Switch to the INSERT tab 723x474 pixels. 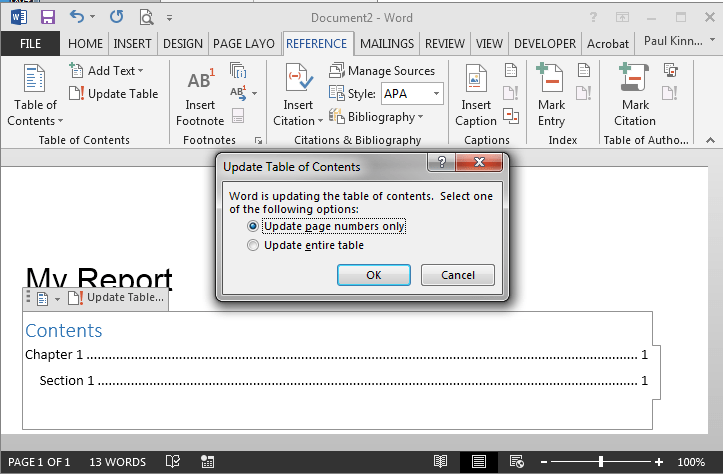[132, 44]
